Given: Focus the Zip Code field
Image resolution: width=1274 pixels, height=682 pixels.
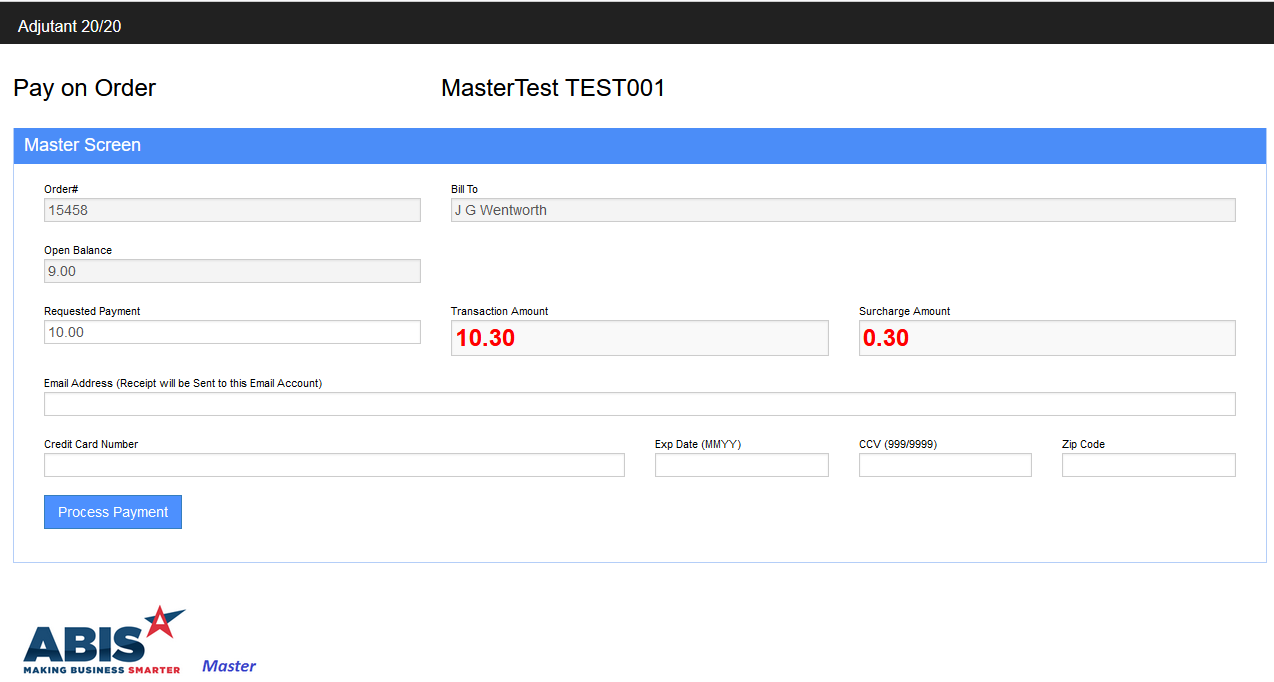Looking at the screenshot, I should (1148, 465).
